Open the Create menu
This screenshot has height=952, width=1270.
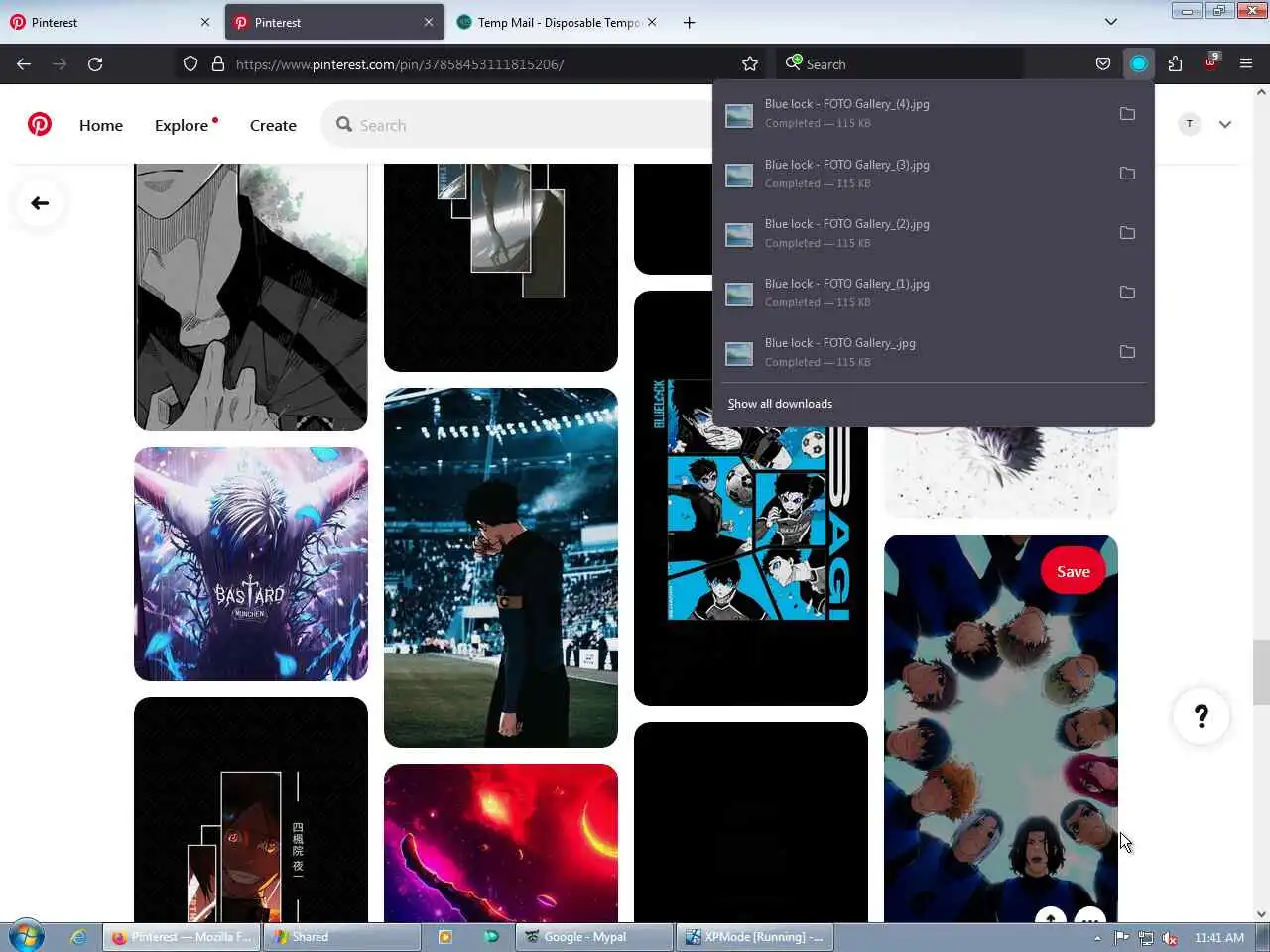[x=273, y=125]
